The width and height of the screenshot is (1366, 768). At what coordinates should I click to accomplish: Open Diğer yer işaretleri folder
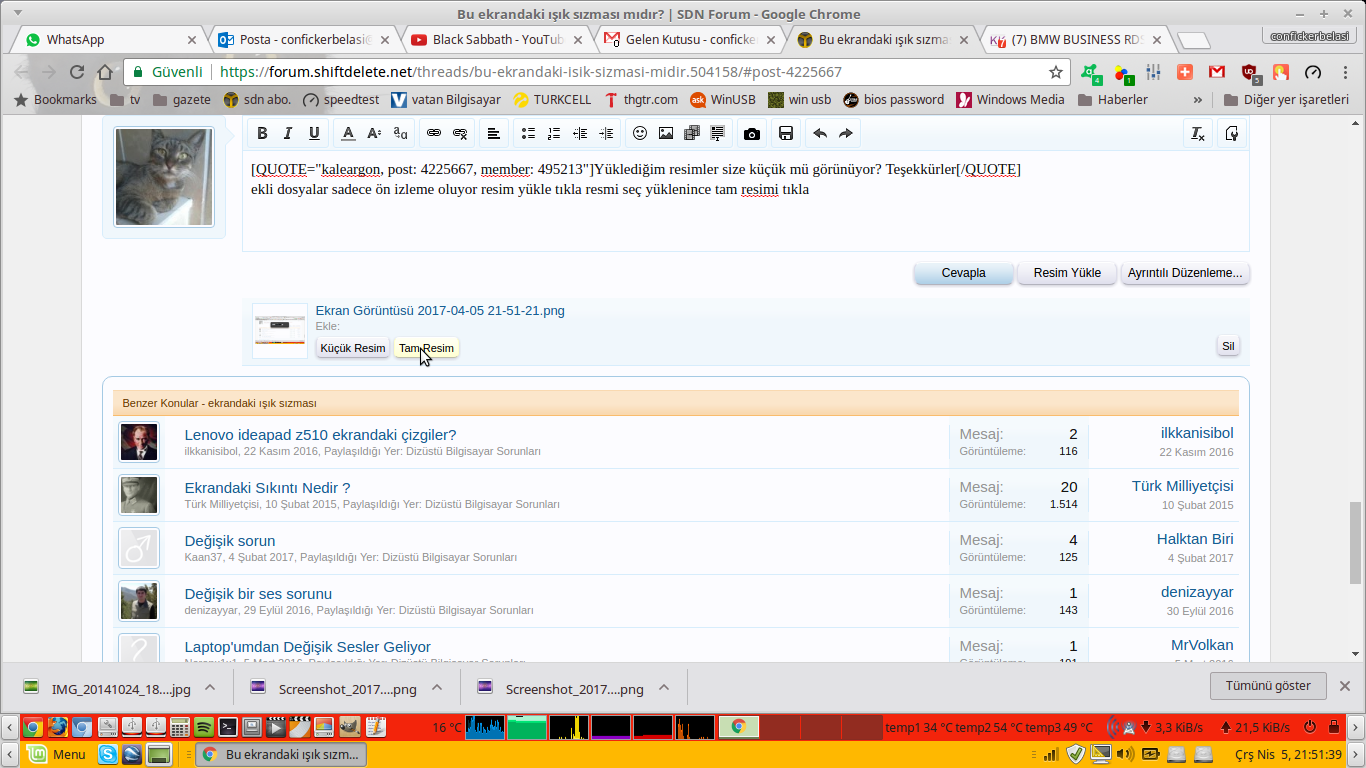[x=1286, y=99]
